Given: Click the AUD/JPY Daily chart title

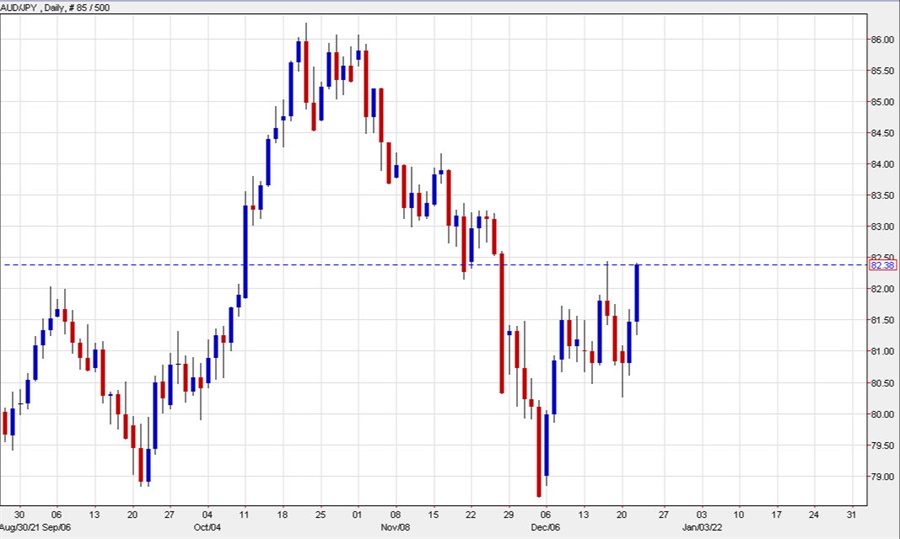Looking at the screenshot, I should pyautogui.click(x=55, y=7).
